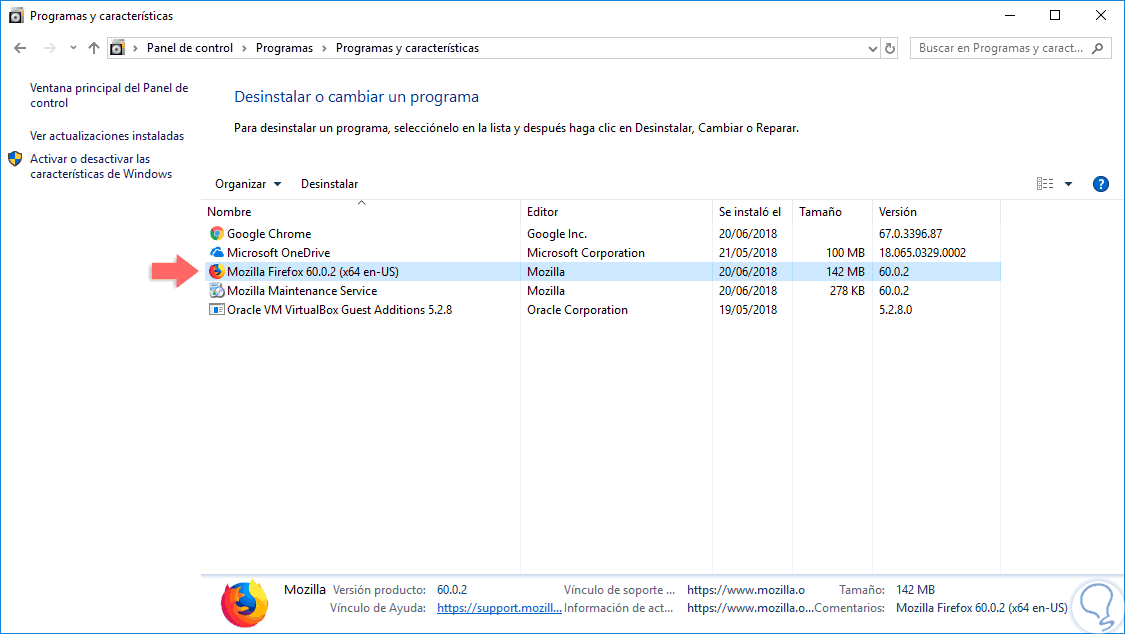Click version 18.065.0329.0002 cell

click(x=922, y=252)
